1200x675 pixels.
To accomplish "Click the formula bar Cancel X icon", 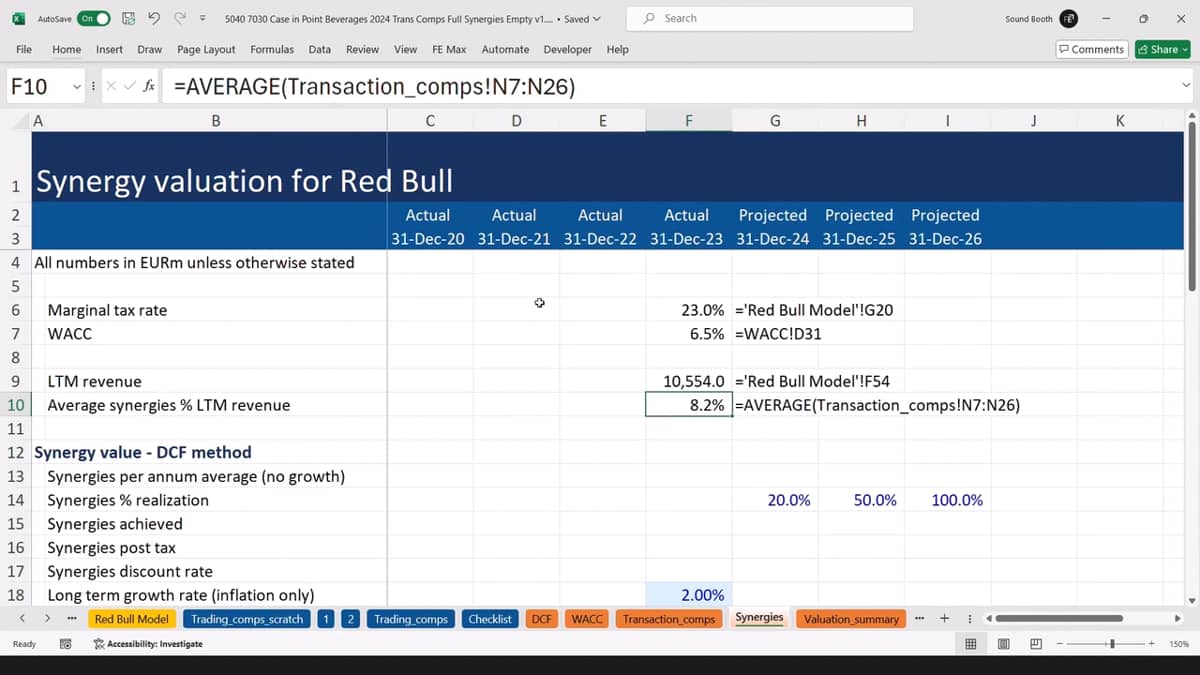I will click(109, 87).
